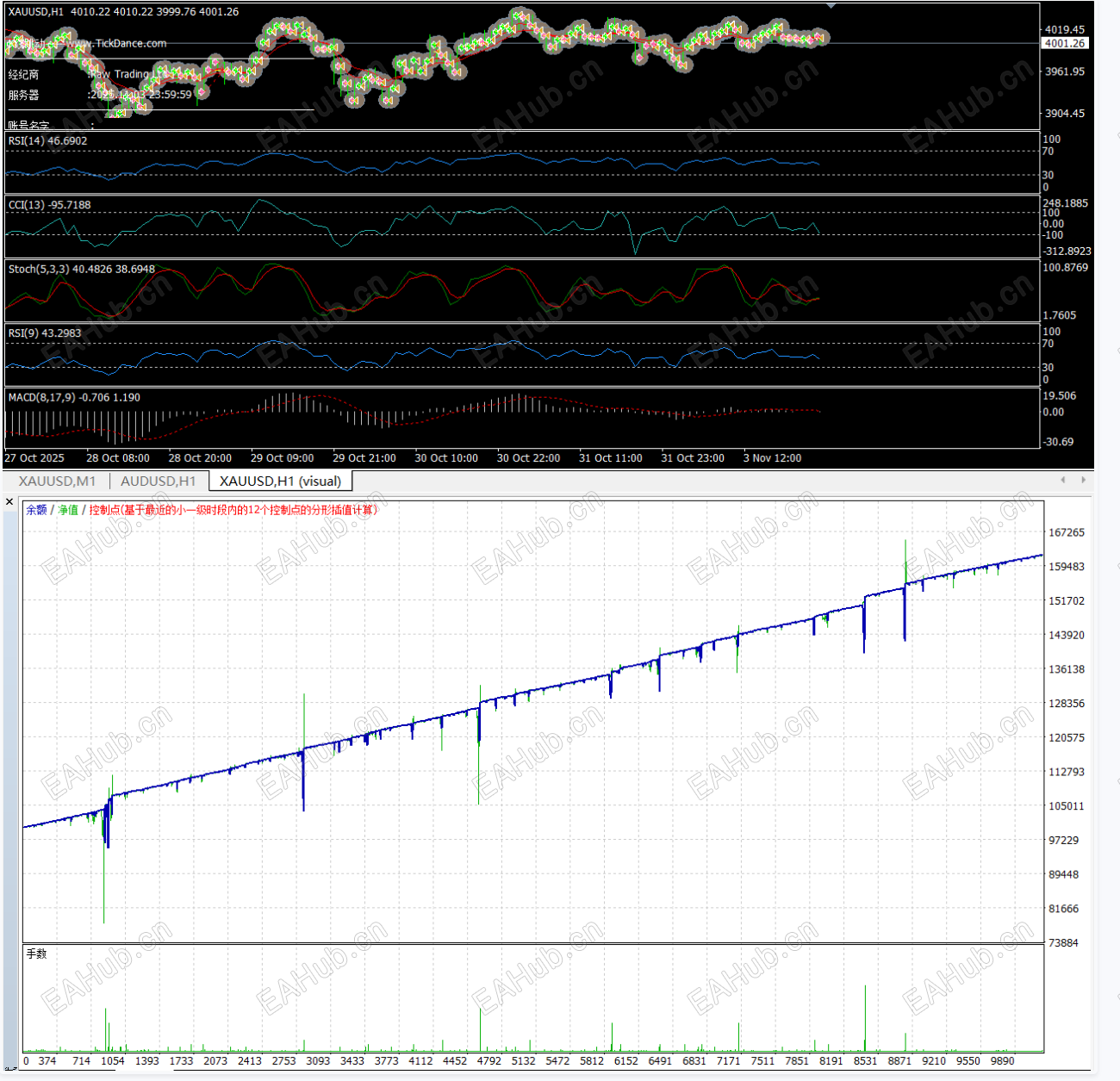Click the 3 Nov 12:00 time axis label
Image resolution: width=1120 pixels, height=1081 pixels.
pyautogui.click(x=772, y=458)
